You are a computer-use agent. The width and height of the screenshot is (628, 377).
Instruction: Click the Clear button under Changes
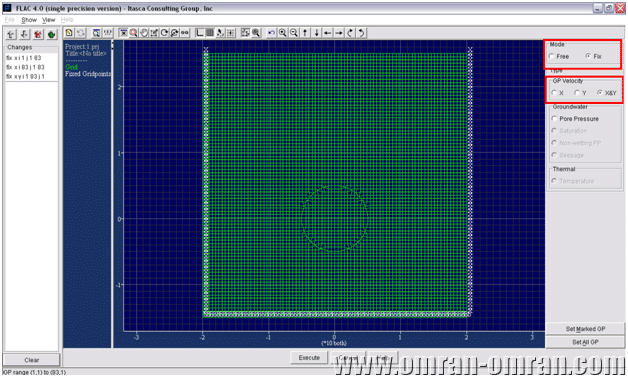pyautogui.click(x=32, y=360)
